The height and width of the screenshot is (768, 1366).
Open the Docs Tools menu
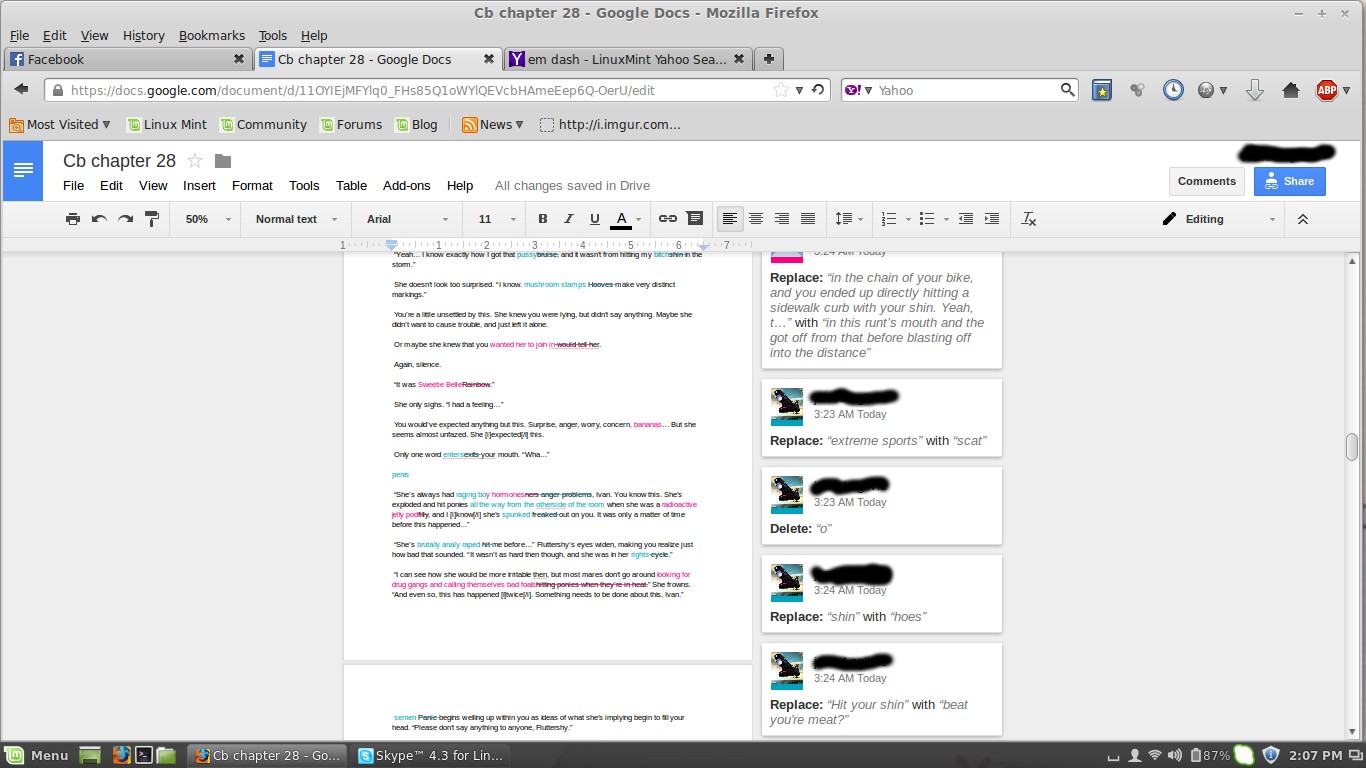304,185
